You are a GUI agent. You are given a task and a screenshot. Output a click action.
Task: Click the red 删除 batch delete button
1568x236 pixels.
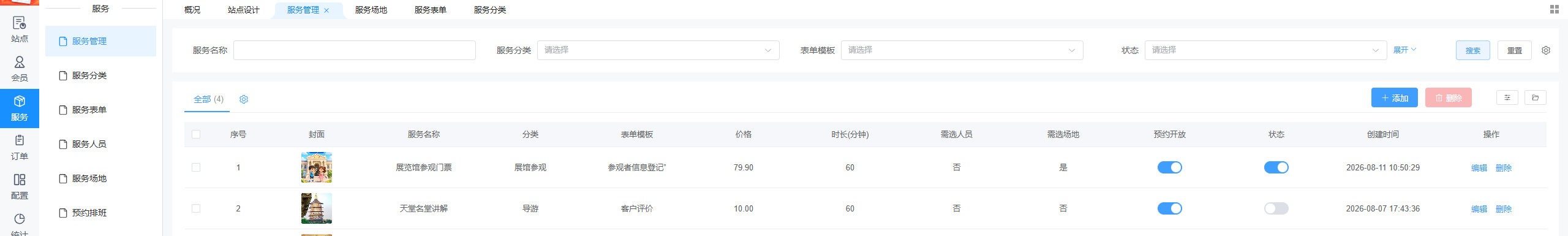click(1449, 97)
